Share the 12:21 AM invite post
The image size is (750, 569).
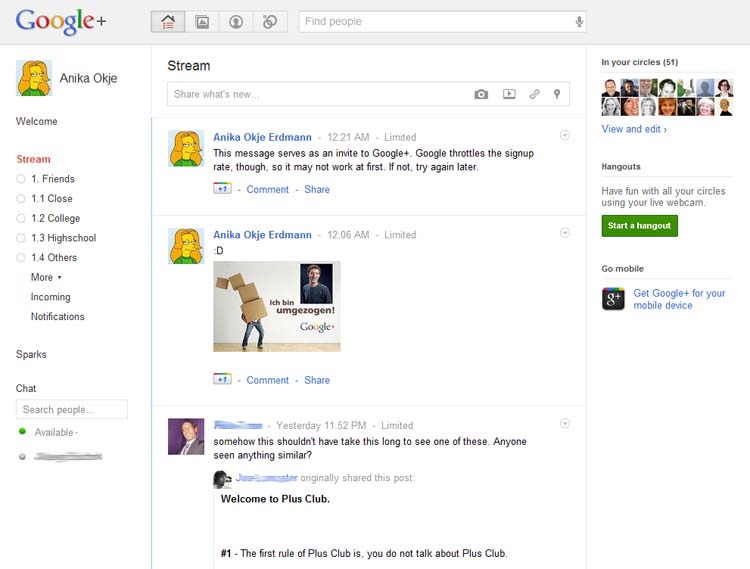pyautogui.click(x=317, y=189)
